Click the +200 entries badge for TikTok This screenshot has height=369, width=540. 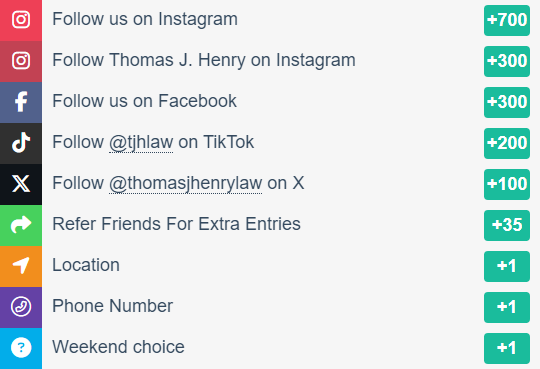[x=507, y=143]
